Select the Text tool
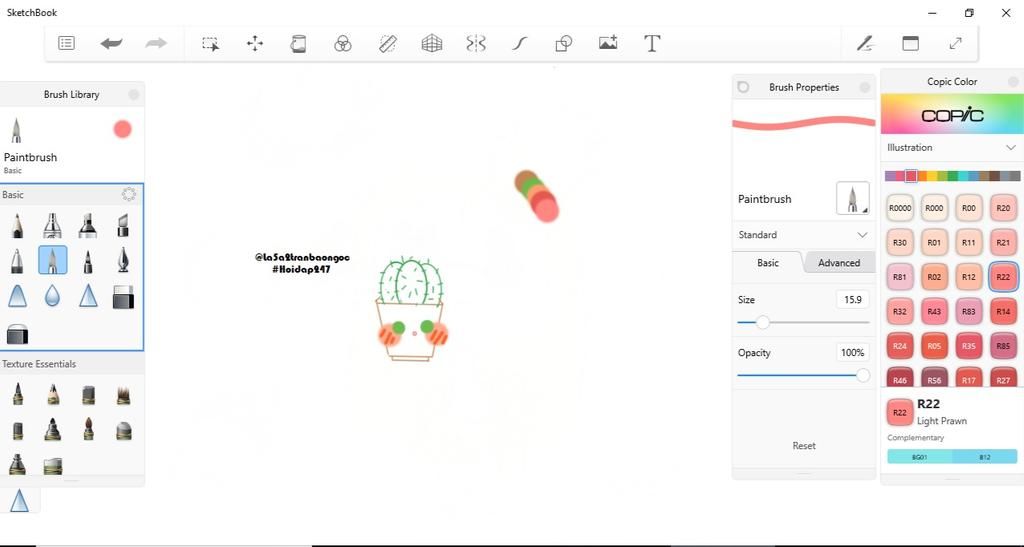This screenshot has height=547, width=1024. click(x=652, y=43)
